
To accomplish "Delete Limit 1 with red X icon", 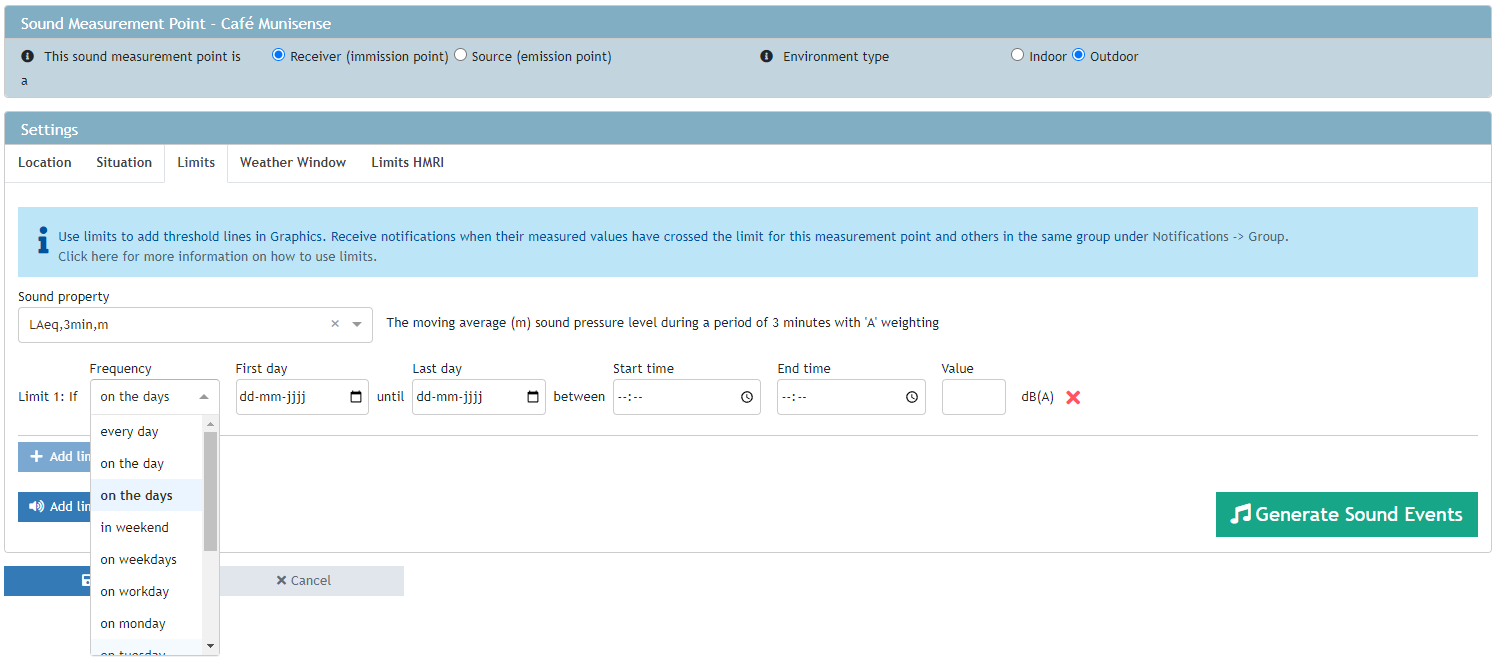I will 1073,397.
